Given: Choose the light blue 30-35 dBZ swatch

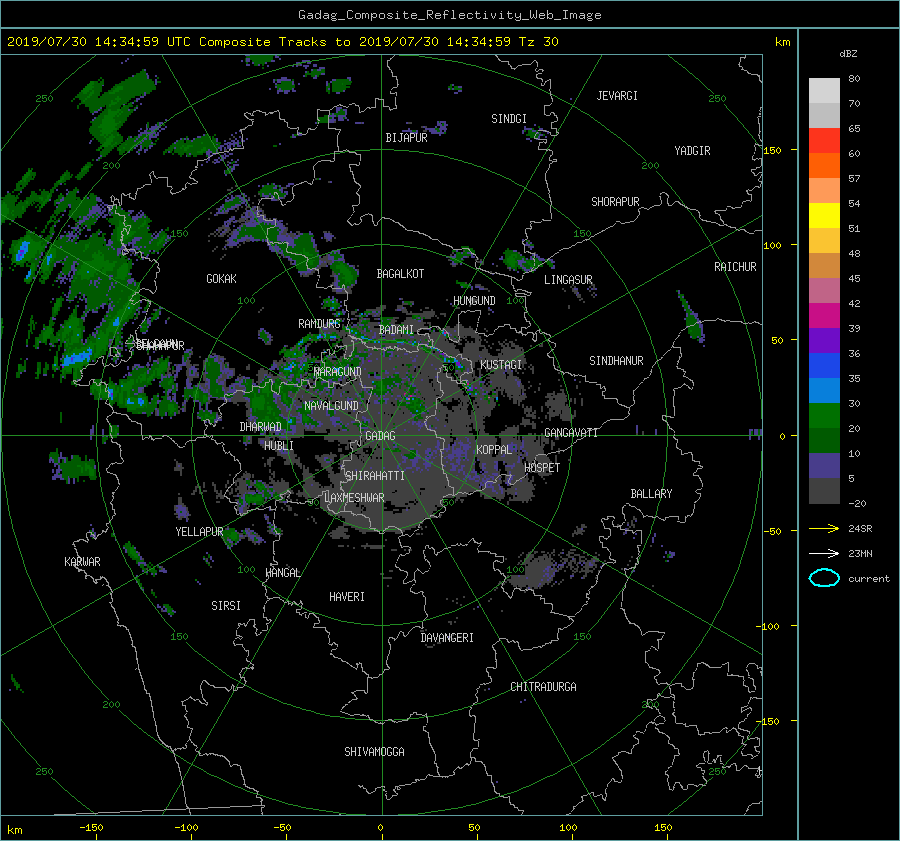Looking at the screenshot, I should coord(824,390).
